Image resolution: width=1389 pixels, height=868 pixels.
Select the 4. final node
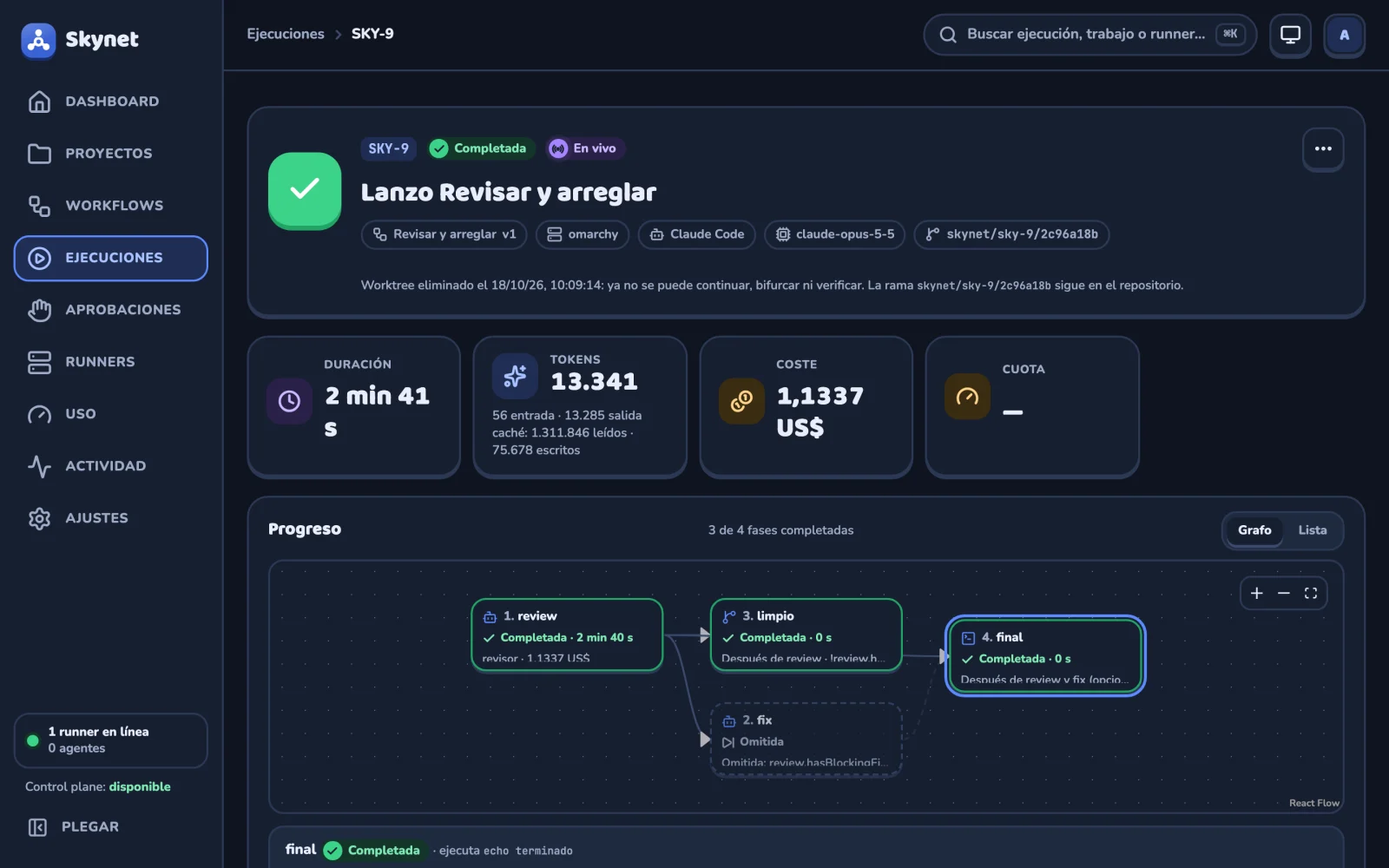1045,656
